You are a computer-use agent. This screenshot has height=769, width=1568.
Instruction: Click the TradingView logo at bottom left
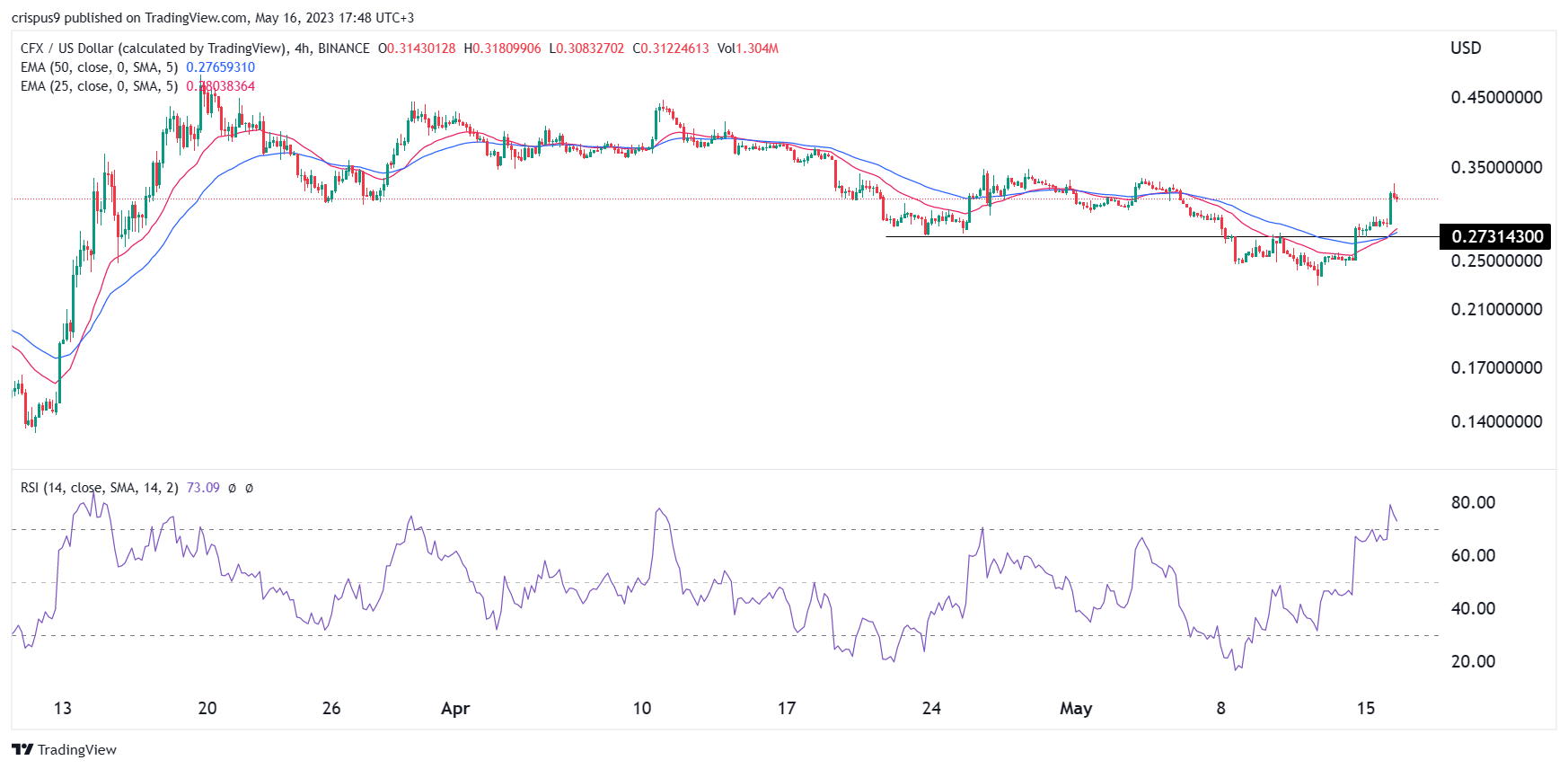pos(64,749)
